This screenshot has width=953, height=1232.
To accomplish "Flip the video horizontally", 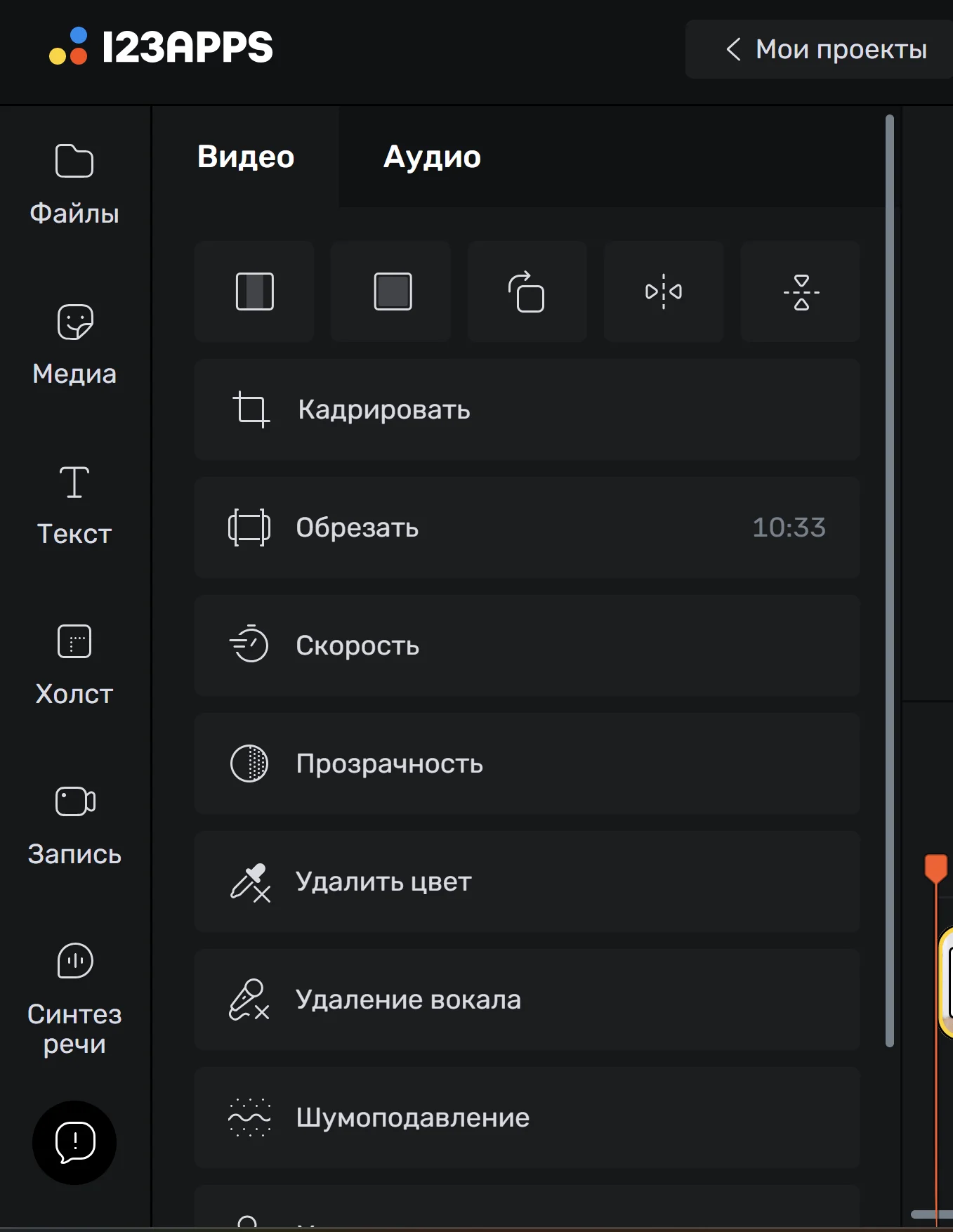I will point(664,291).
